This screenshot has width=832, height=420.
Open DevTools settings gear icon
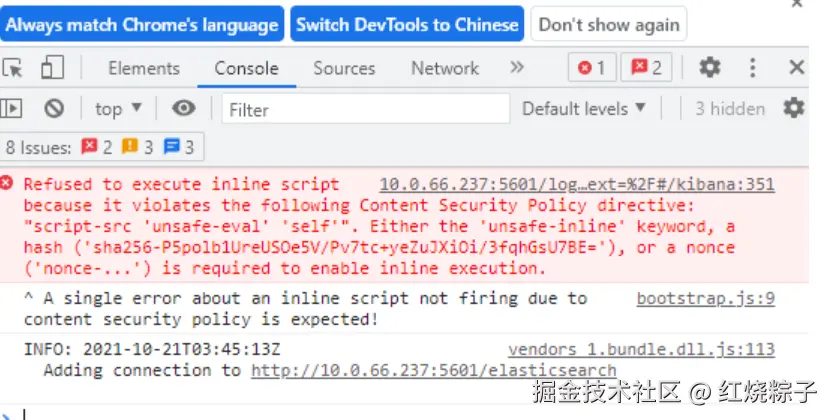pos(709,67)
